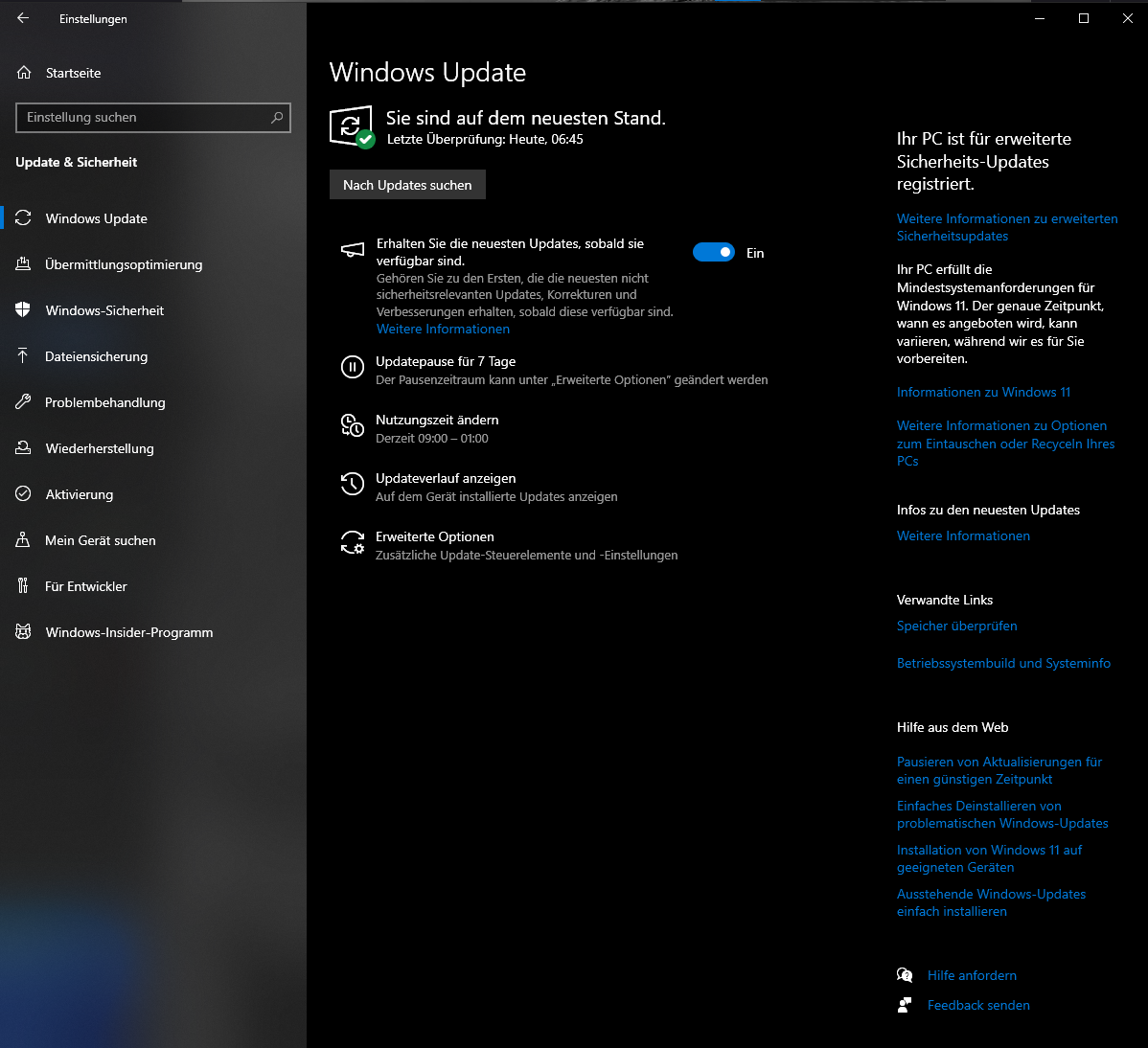Click the Für Entwickler tools icon
Viewport: 1148px width, 1048px height.
pyautogui.click(x=23, y=585)
